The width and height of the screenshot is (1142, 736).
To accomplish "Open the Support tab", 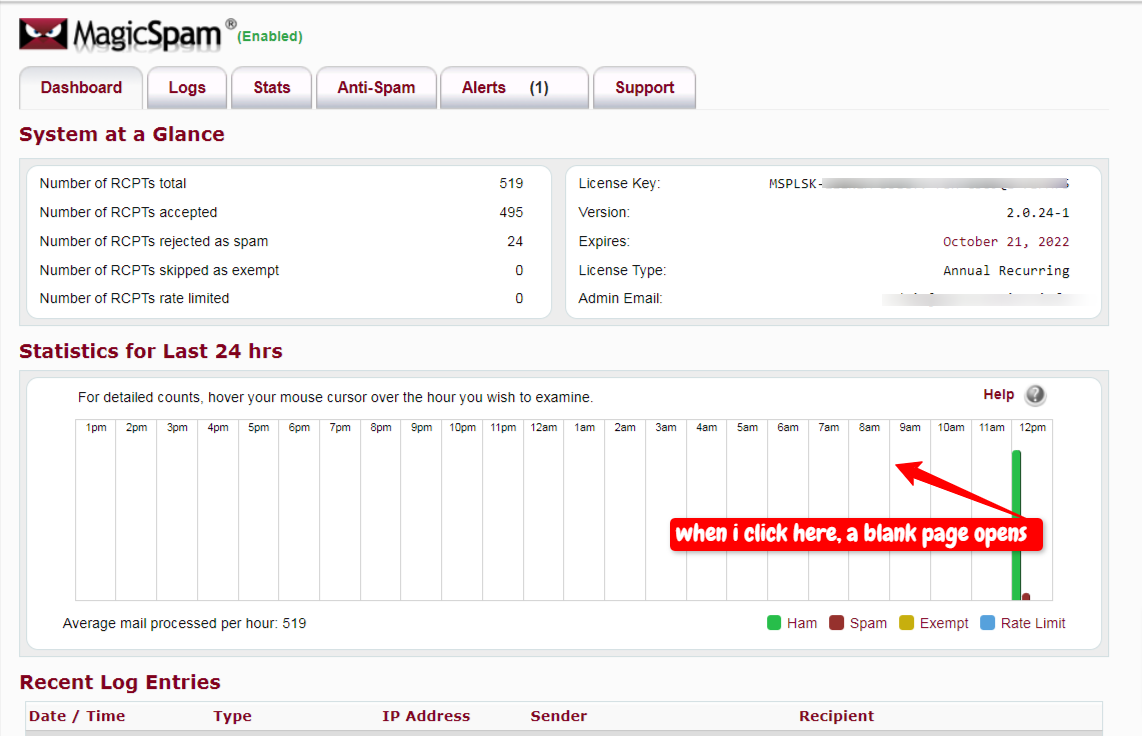I will coord(644,88).
